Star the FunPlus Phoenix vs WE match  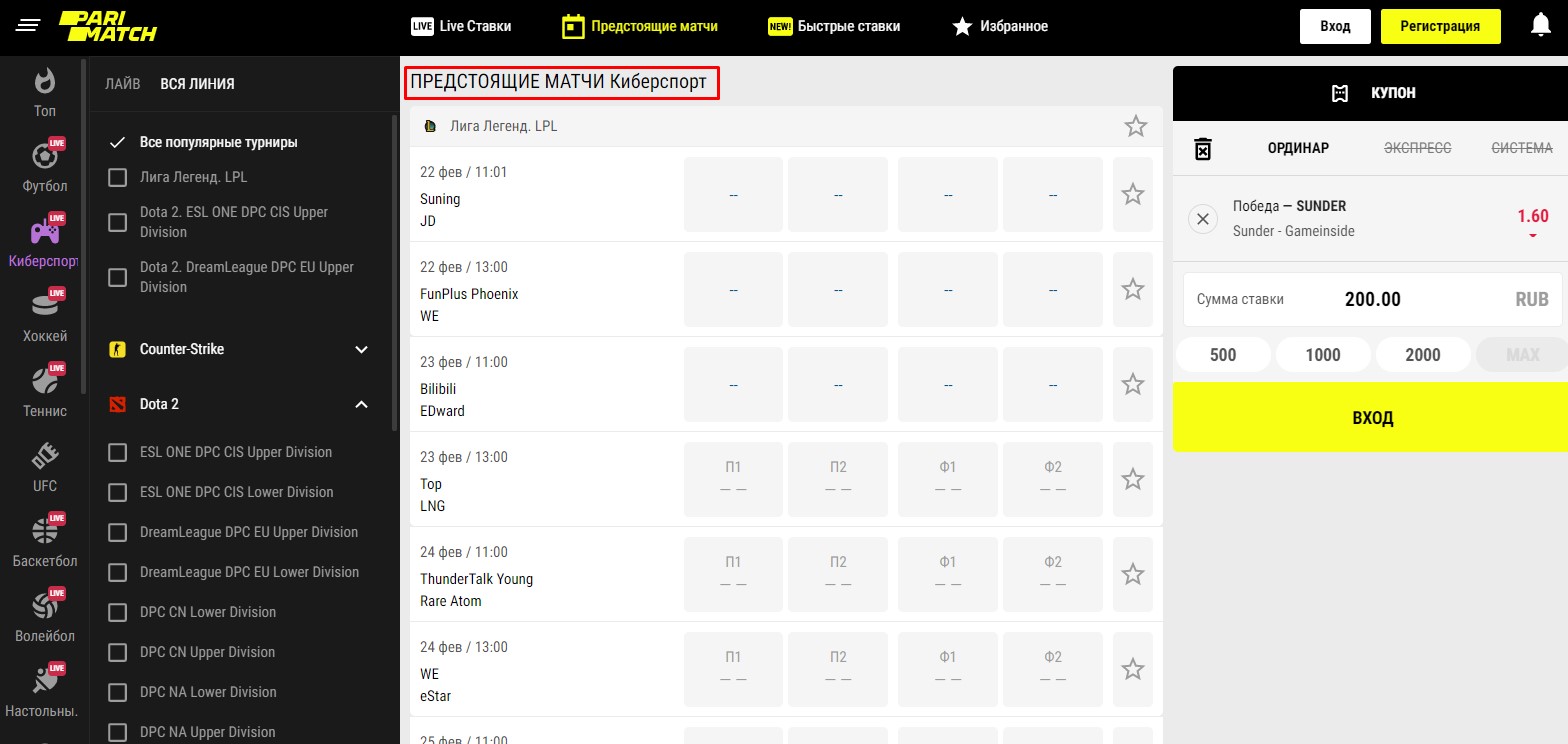coord(1133,289)
